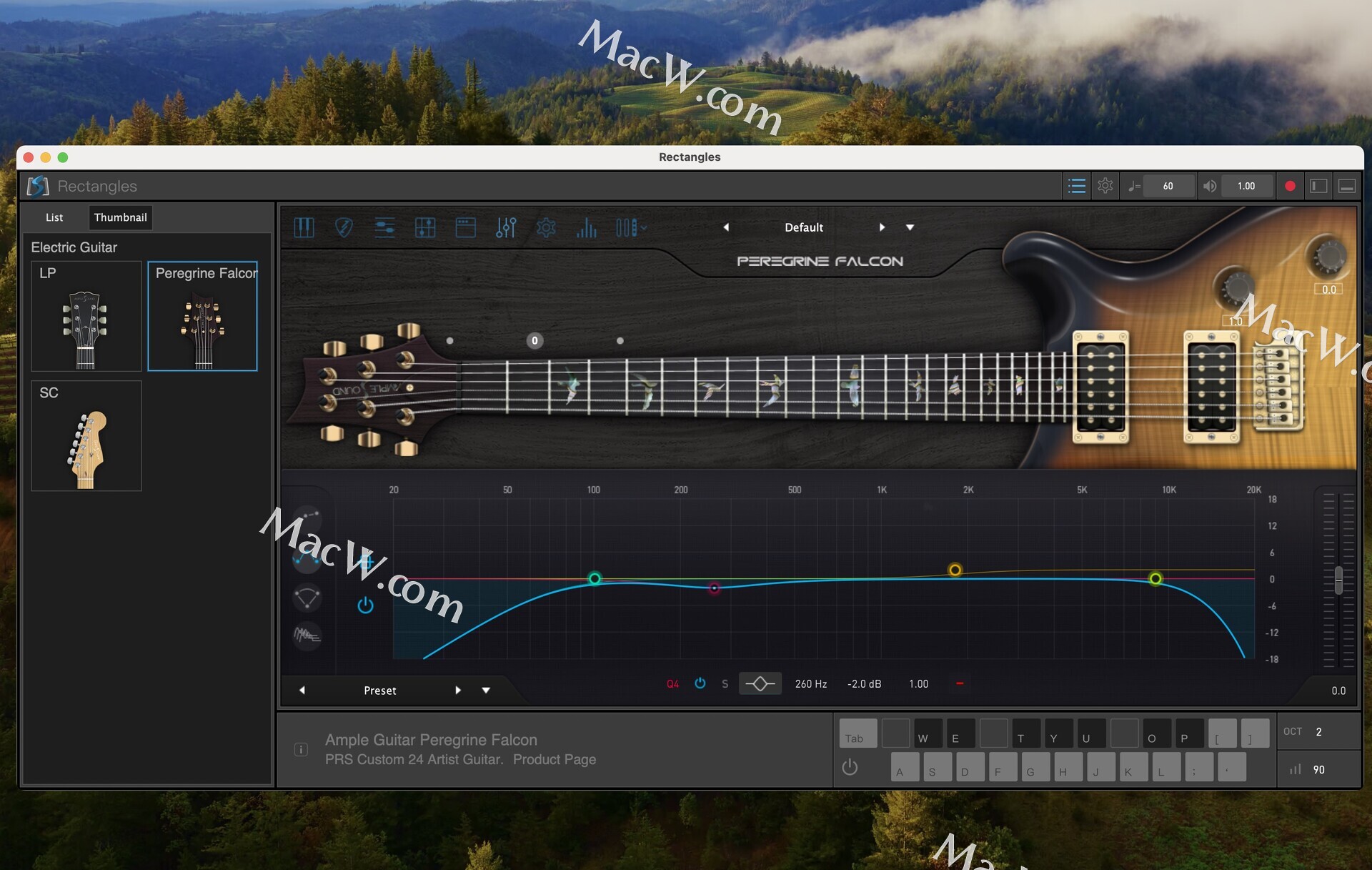The height and width of the screenshot is (870, 1372).
Task: Adjust the EQ output level fader
Action: (x=1339, y=579)
